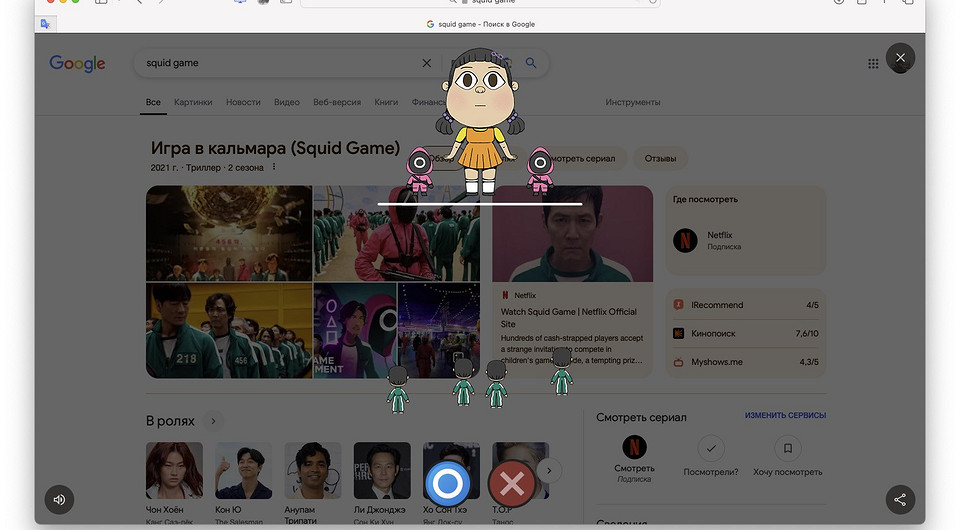Open the Google apps grid
The width and height of the screenshot is (960, 530).
click(x=873, y=63)
